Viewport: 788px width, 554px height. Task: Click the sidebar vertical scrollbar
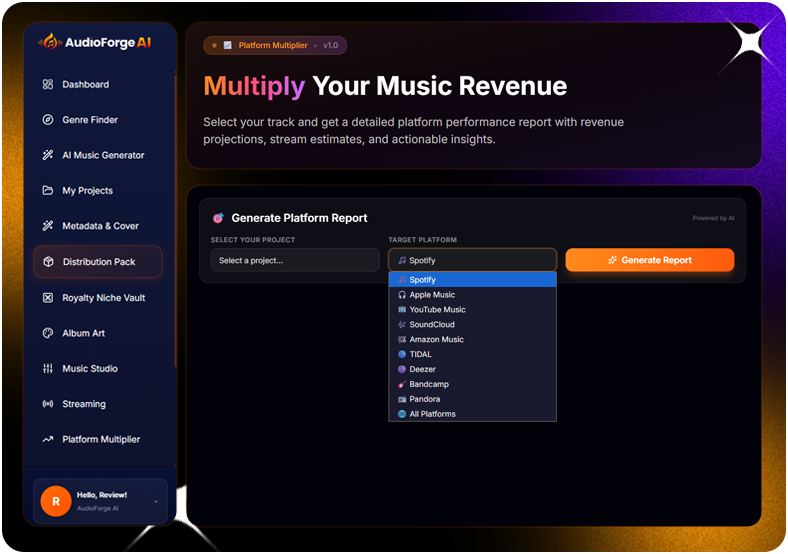point(175,221)
